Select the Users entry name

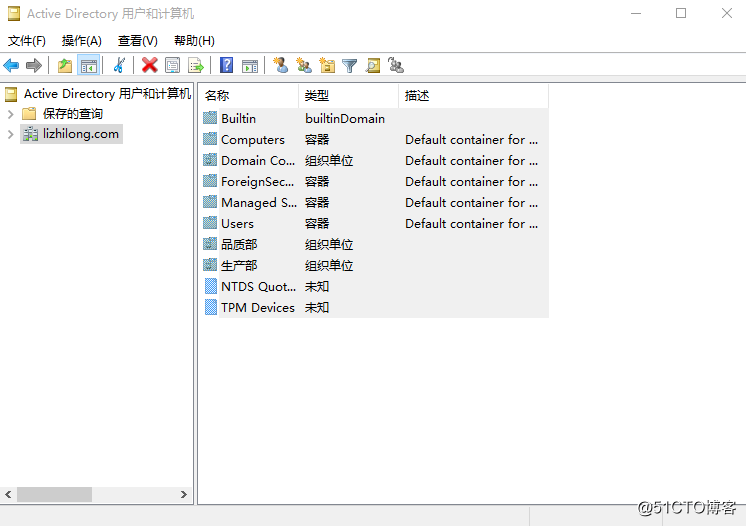click(237, 224)
